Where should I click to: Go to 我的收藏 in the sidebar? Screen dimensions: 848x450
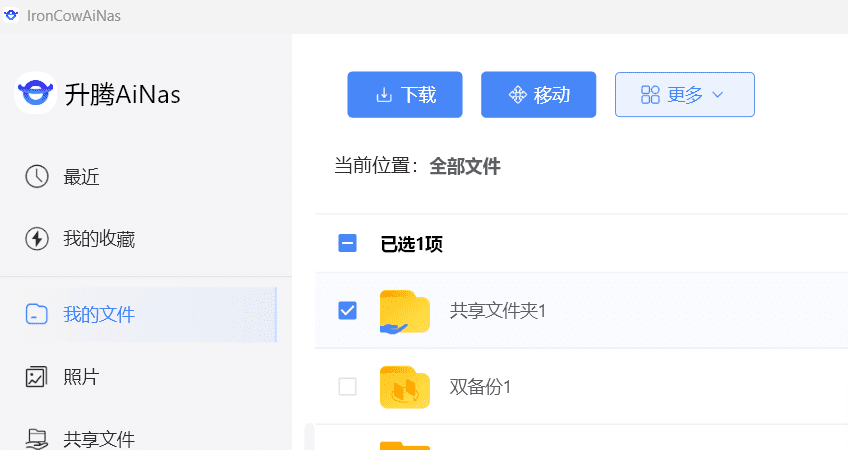pyautogui.click(x=98, y=239)
